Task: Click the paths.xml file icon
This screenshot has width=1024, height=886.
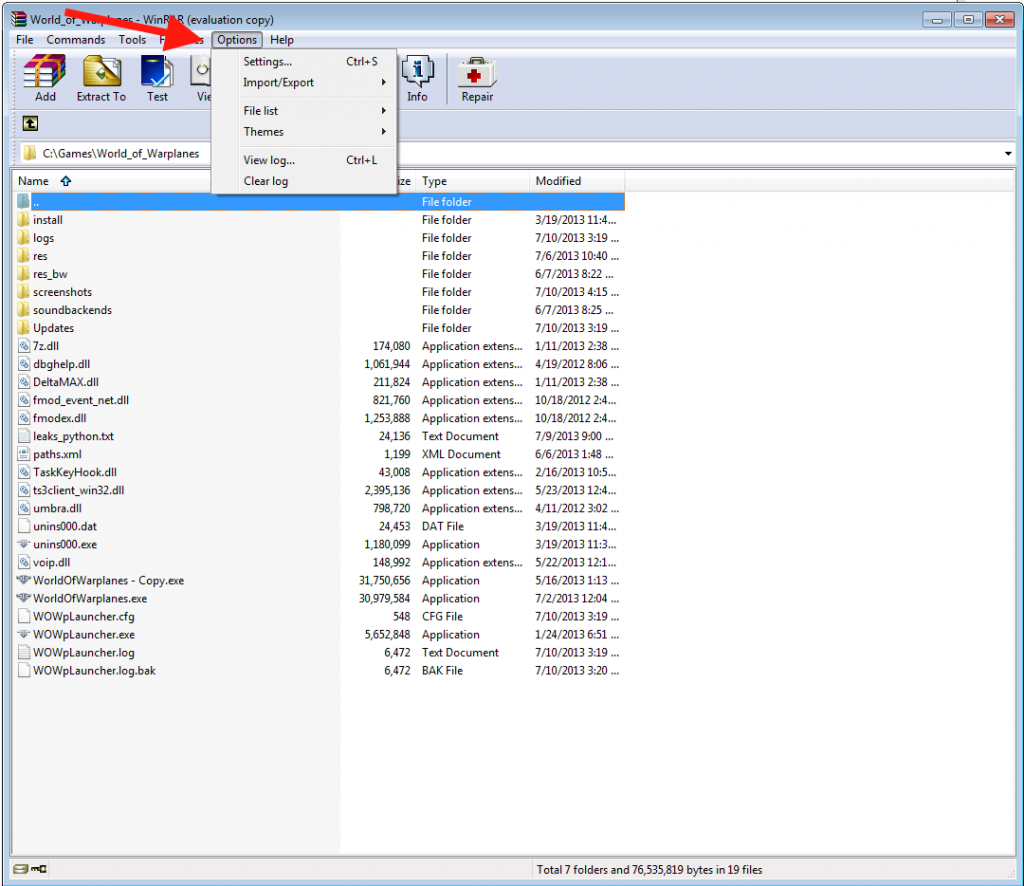Action: (24, 454)
